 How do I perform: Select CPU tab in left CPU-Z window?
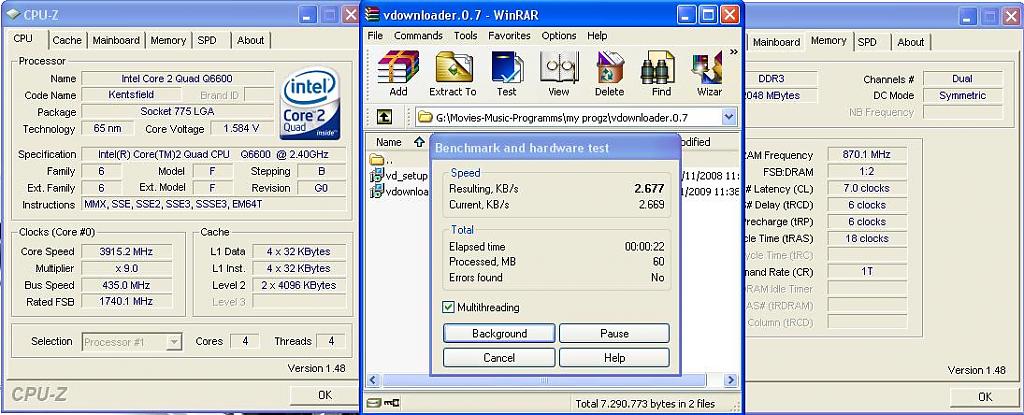click(24, 39)
